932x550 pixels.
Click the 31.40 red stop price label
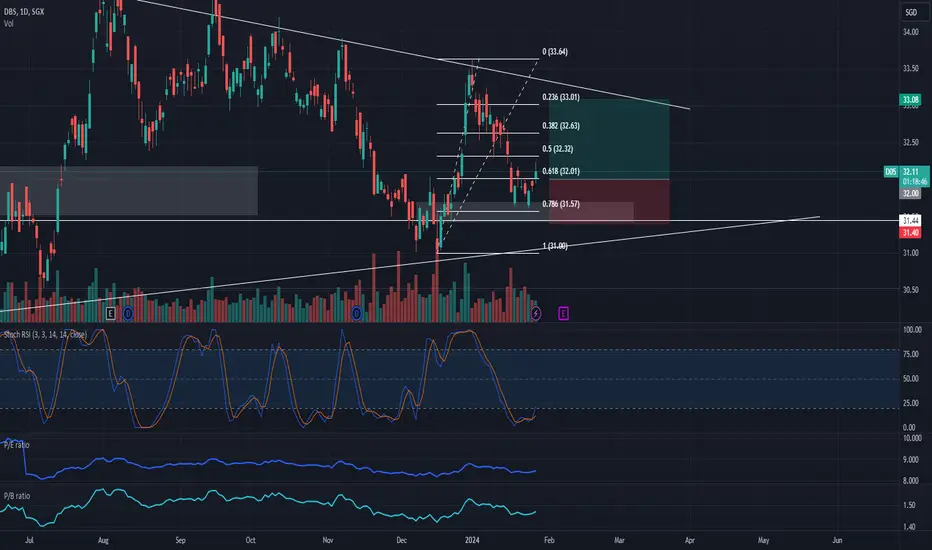click(x=911, y=232)
